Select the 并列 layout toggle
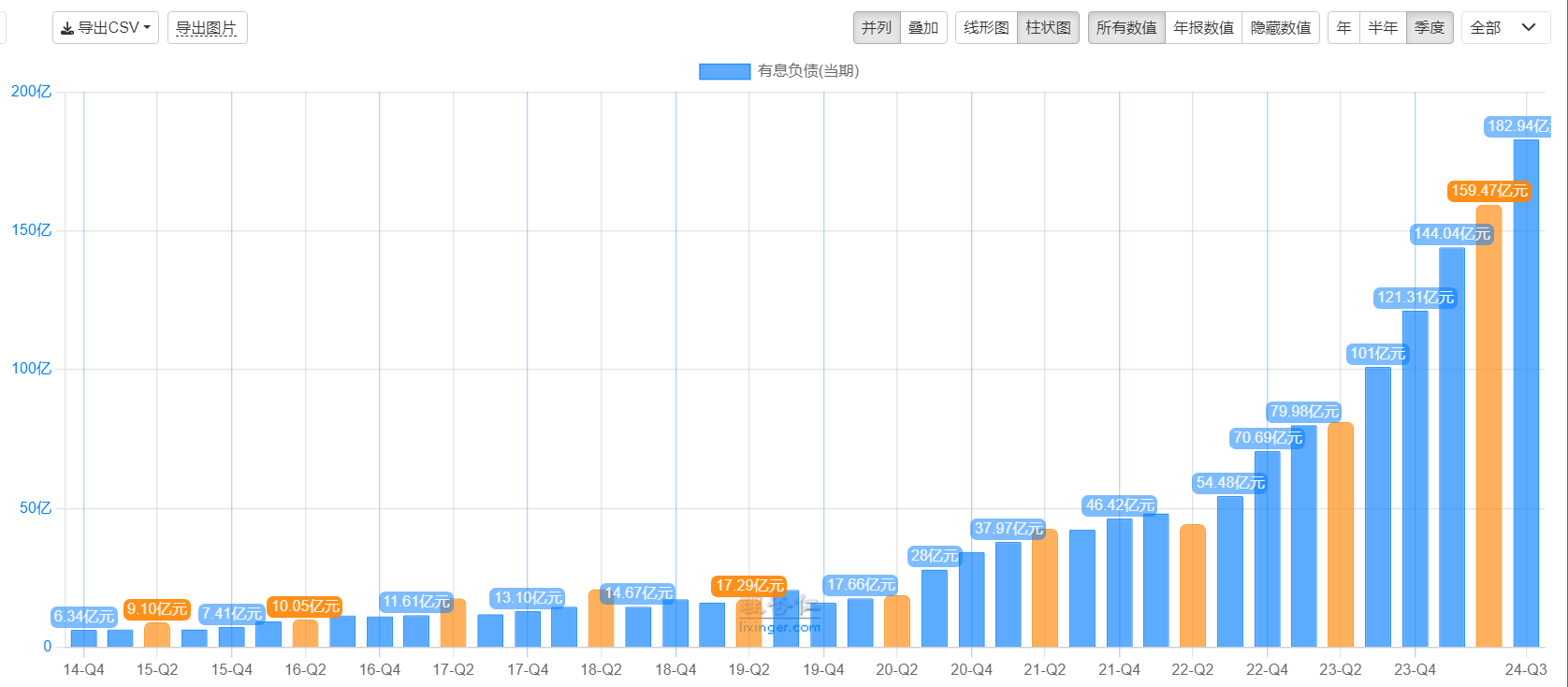This screenshot has height=687, width=1568. click(877, 28)
